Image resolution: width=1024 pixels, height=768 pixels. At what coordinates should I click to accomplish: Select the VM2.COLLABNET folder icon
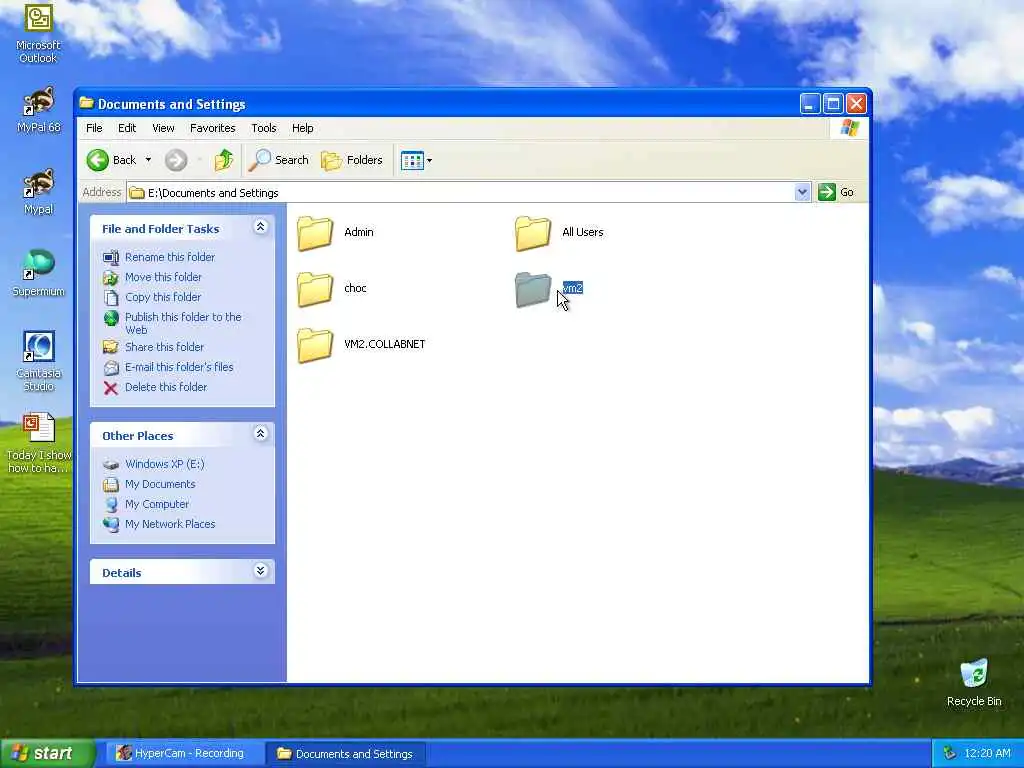pos(315,345)
